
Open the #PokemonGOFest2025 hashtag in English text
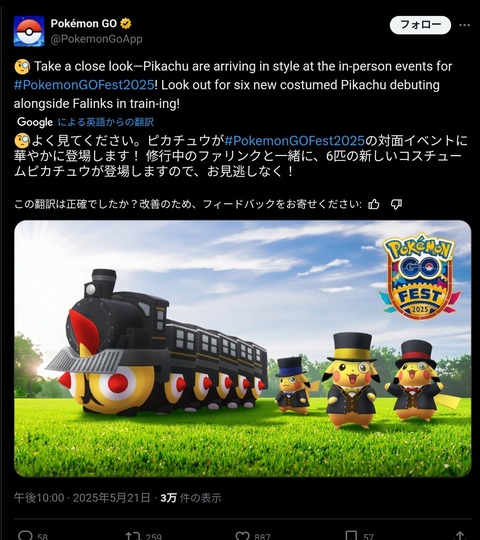click(x=84, y=85)
